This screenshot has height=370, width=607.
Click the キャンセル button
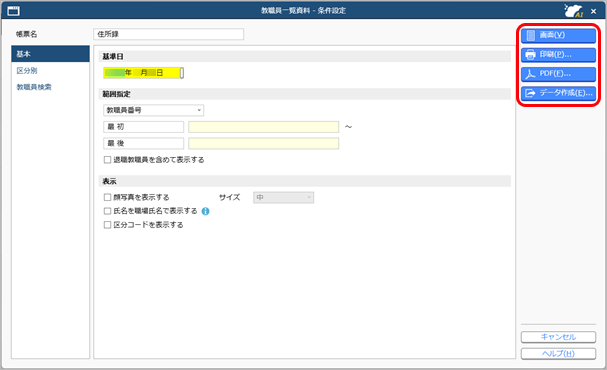pyautogui.click(x=558, y=337)
